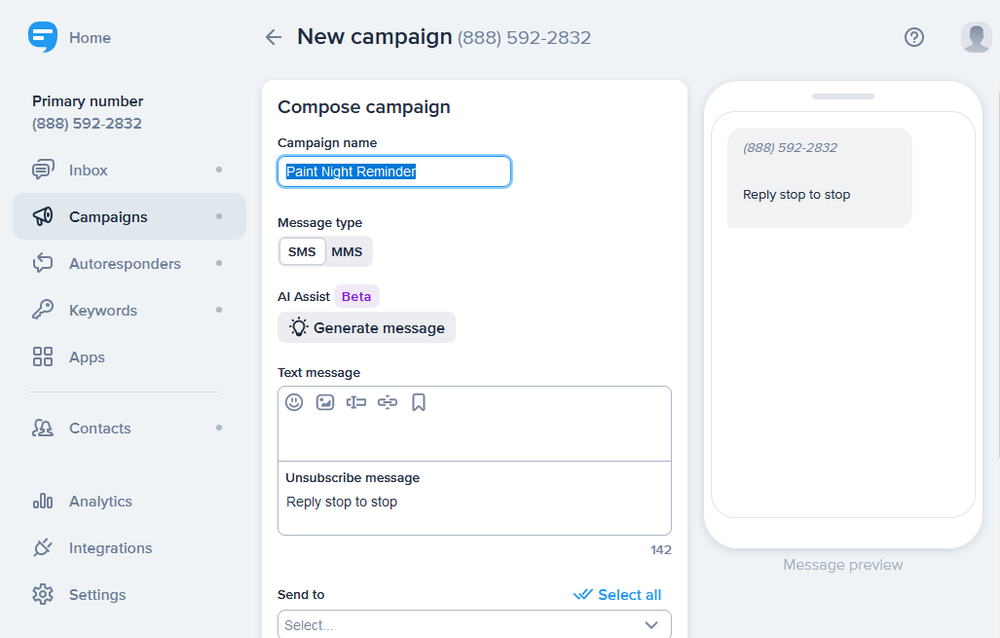Viewport: 1000px width, 638px height.
Task: Click the attach image icon
Action: coord(325,402)
